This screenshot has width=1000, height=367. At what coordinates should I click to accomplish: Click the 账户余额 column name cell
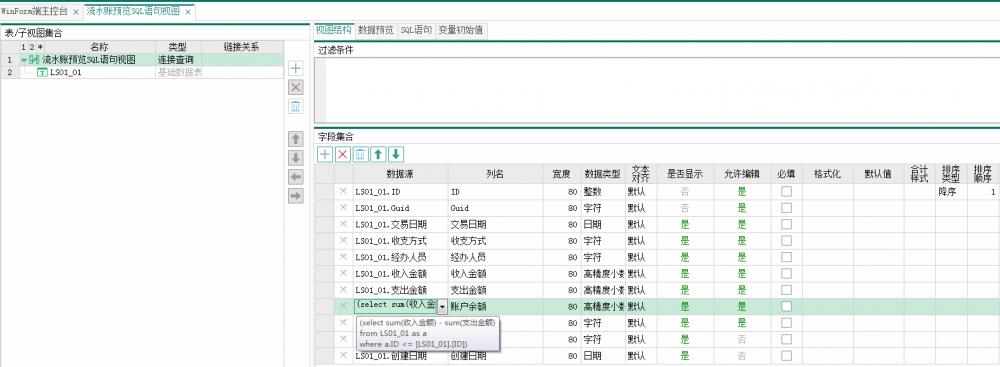coord(496,306)
